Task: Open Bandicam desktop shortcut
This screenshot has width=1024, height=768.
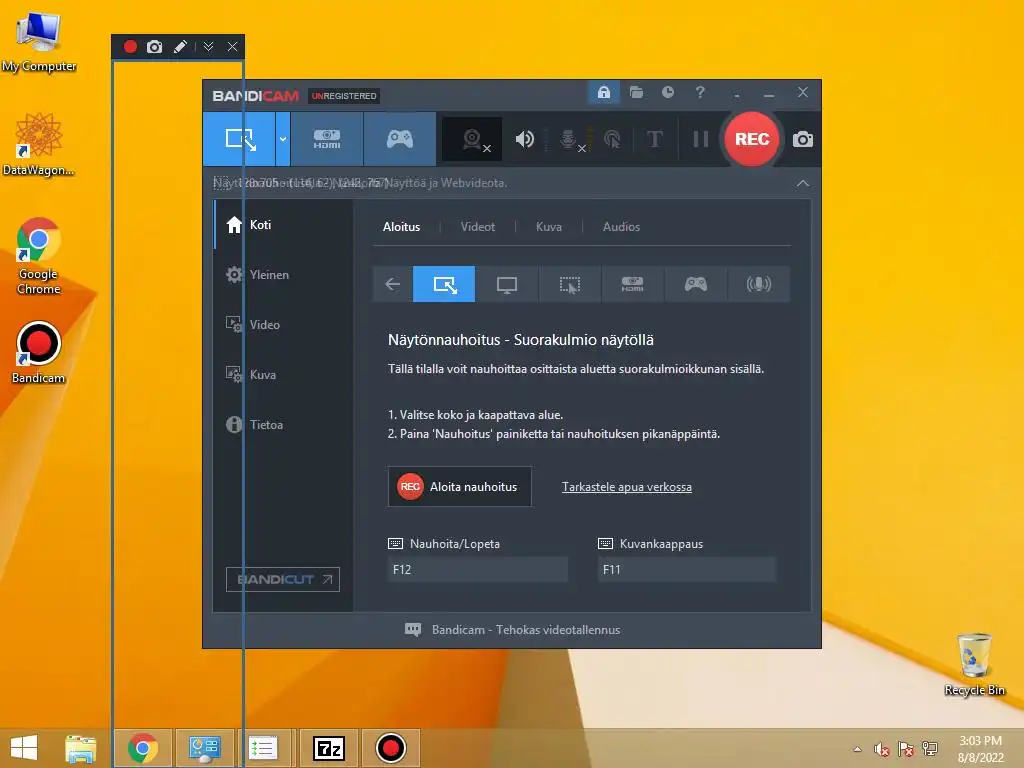Action: coord(39,353)
